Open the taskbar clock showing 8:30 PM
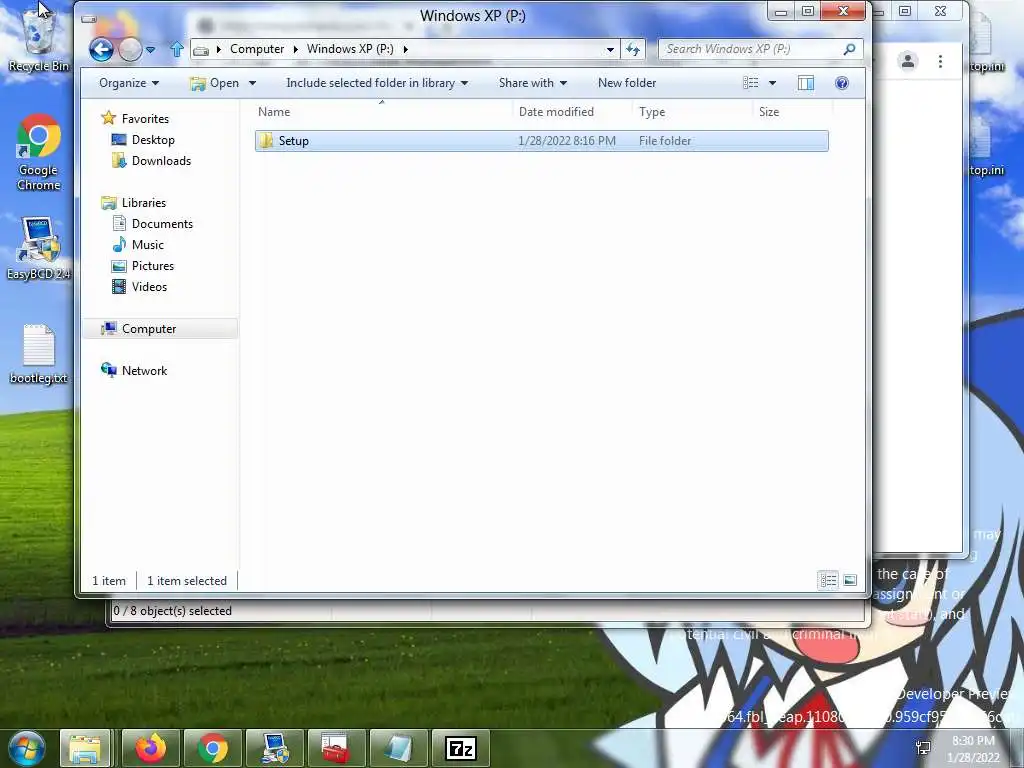This screenshot has width=1024, height=768. point(973,749)
